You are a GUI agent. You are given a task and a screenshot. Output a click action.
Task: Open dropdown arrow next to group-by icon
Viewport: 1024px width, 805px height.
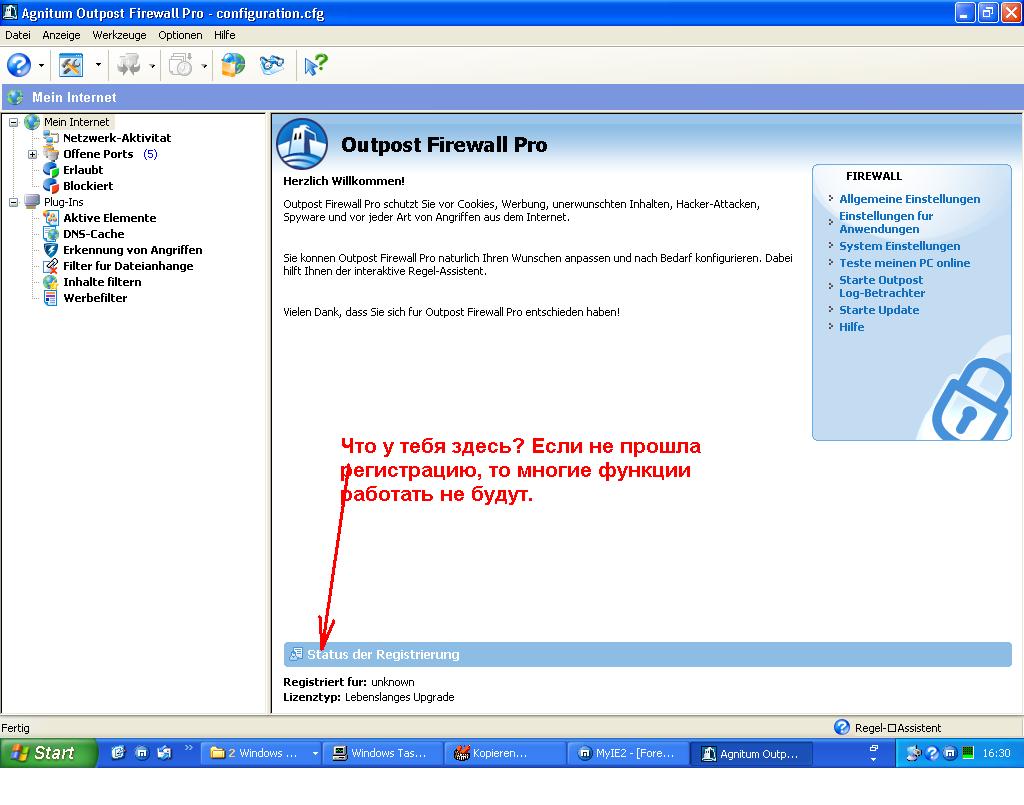(152, 65)
